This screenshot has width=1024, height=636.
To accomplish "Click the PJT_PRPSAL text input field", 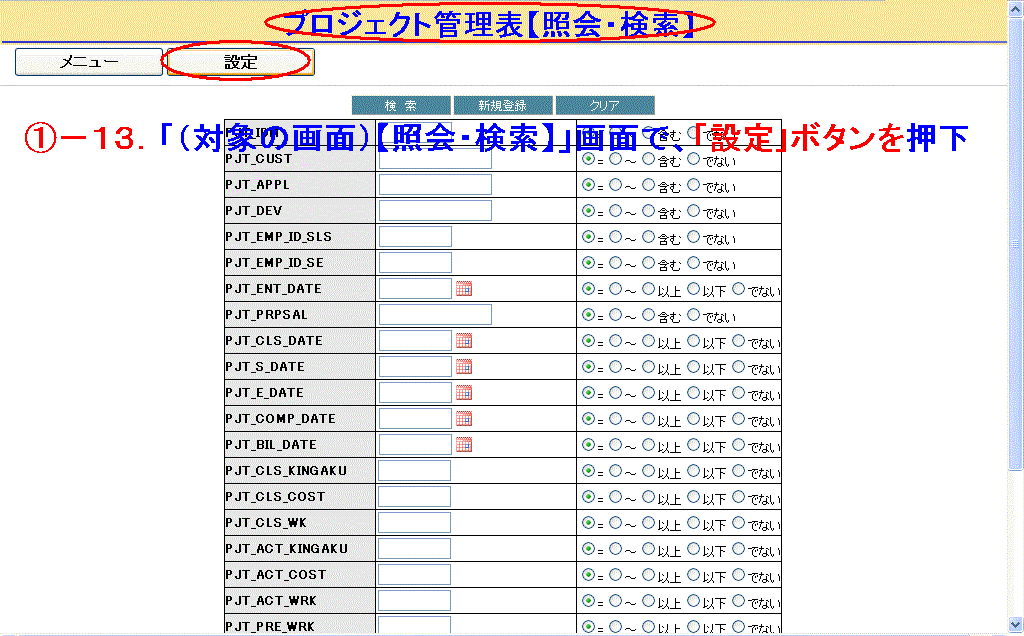I will coord(435,315).
